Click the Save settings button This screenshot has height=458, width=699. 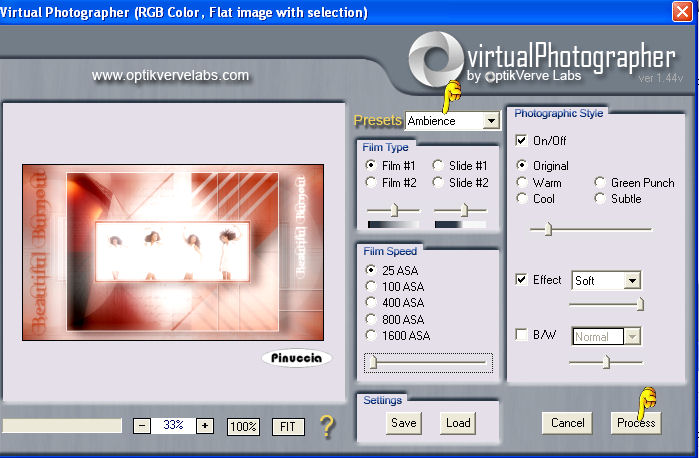point(403,423)
